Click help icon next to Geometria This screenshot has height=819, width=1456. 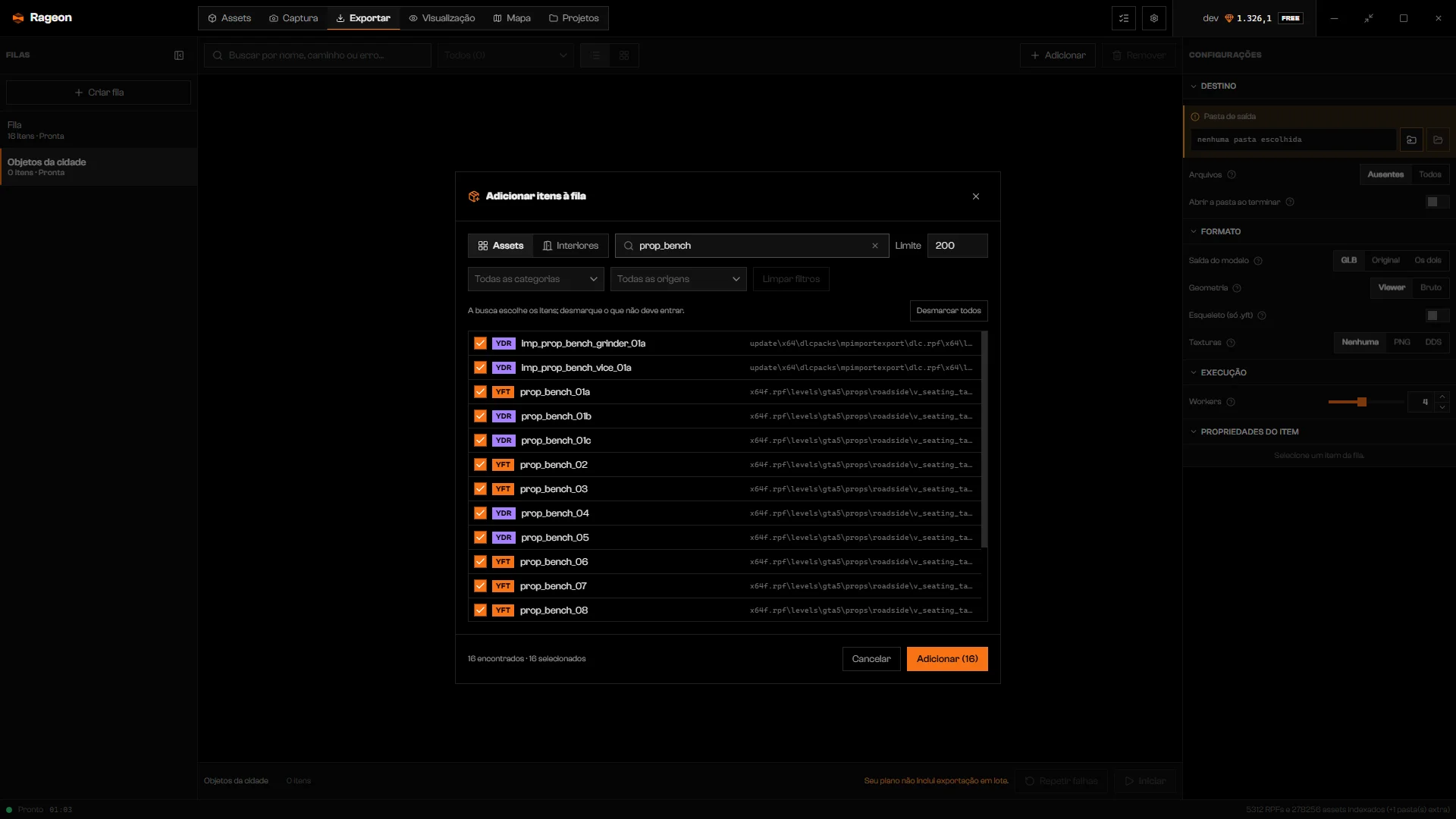[x=1237, y=288]
